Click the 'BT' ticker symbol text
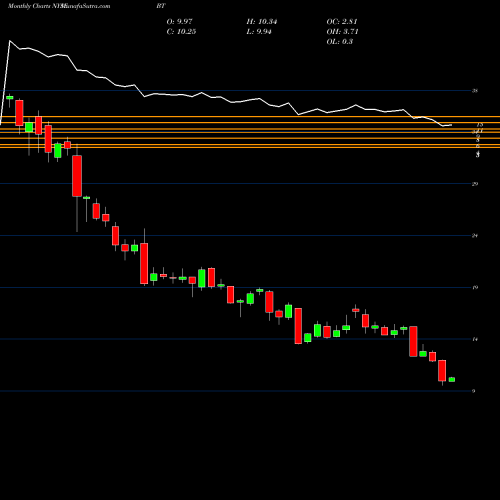The width and height of the screenshot is (500, 500). point(160,6)
